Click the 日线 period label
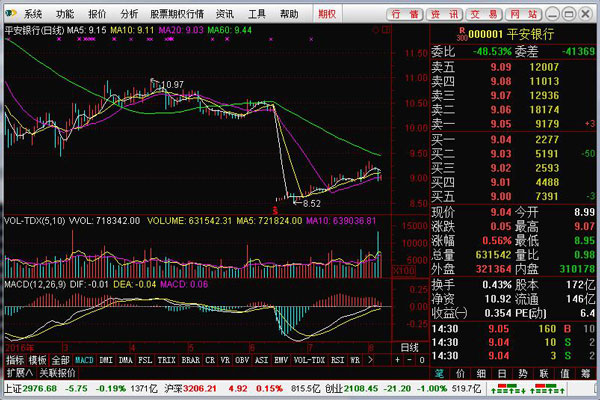Screen dimensions: 600x400 click(x=409, y=348)
